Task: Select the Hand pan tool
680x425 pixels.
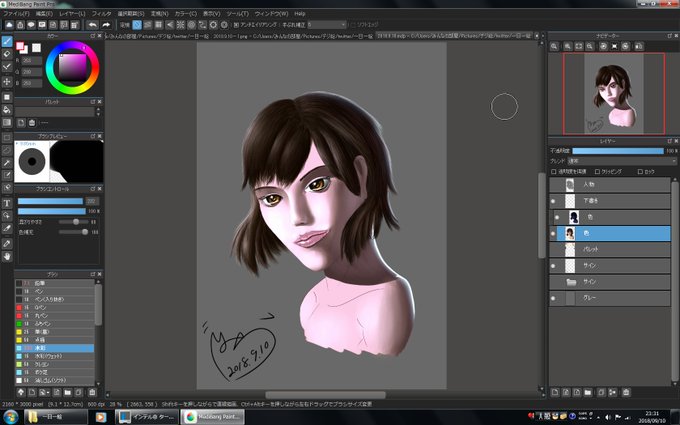Action: [x=7, y=257]
